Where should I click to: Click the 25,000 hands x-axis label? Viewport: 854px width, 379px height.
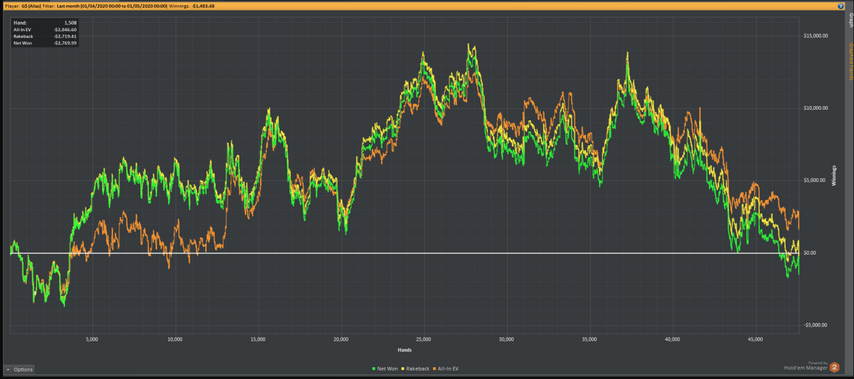[x=424, y=339]
